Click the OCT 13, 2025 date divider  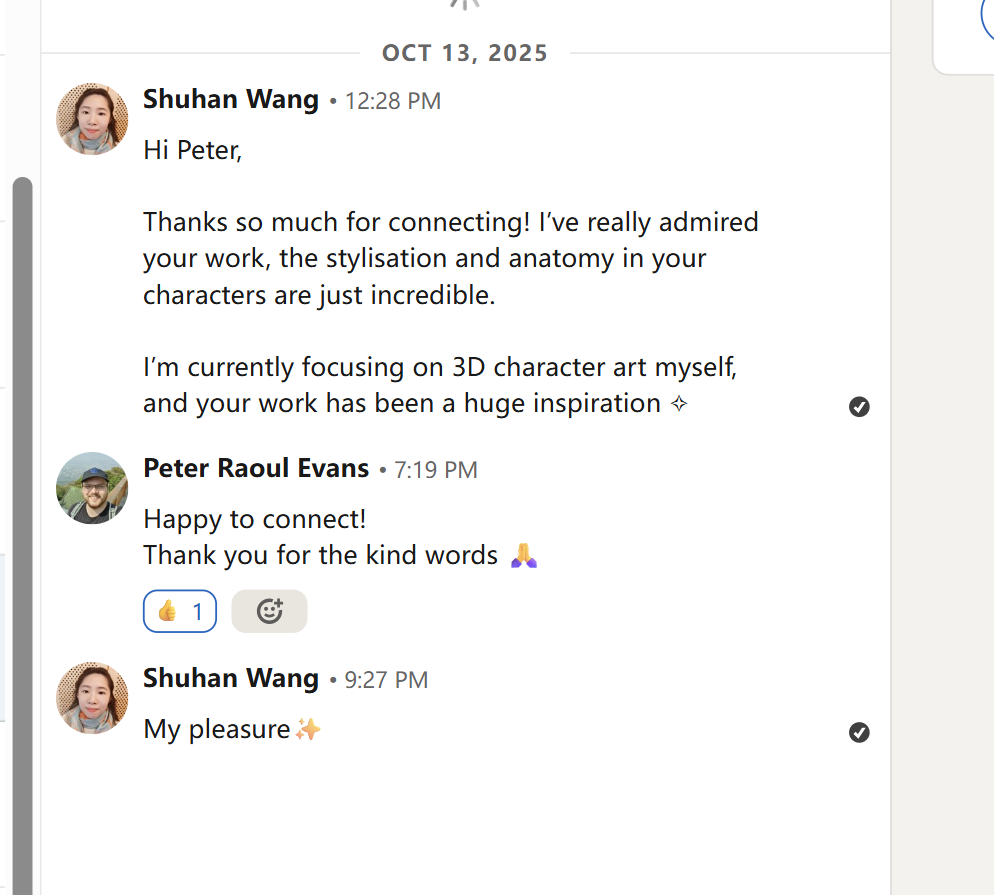pyautogui.click(x=465, y=53)
